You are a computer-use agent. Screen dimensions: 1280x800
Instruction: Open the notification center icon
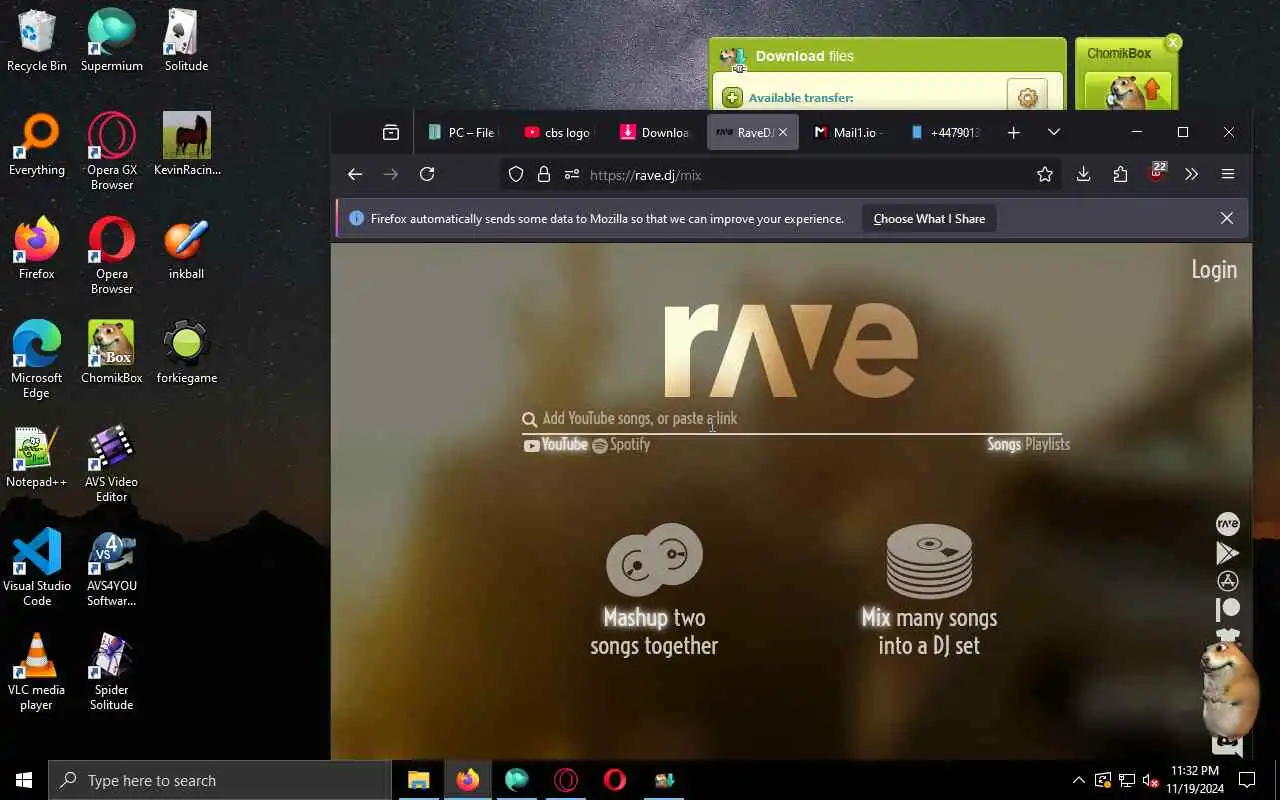1247,780
